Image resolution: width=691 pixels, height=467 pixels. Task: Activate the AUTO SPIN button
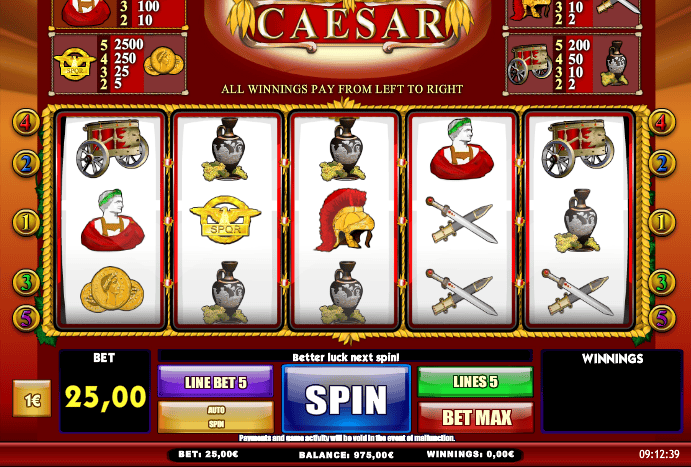[215, 417]
